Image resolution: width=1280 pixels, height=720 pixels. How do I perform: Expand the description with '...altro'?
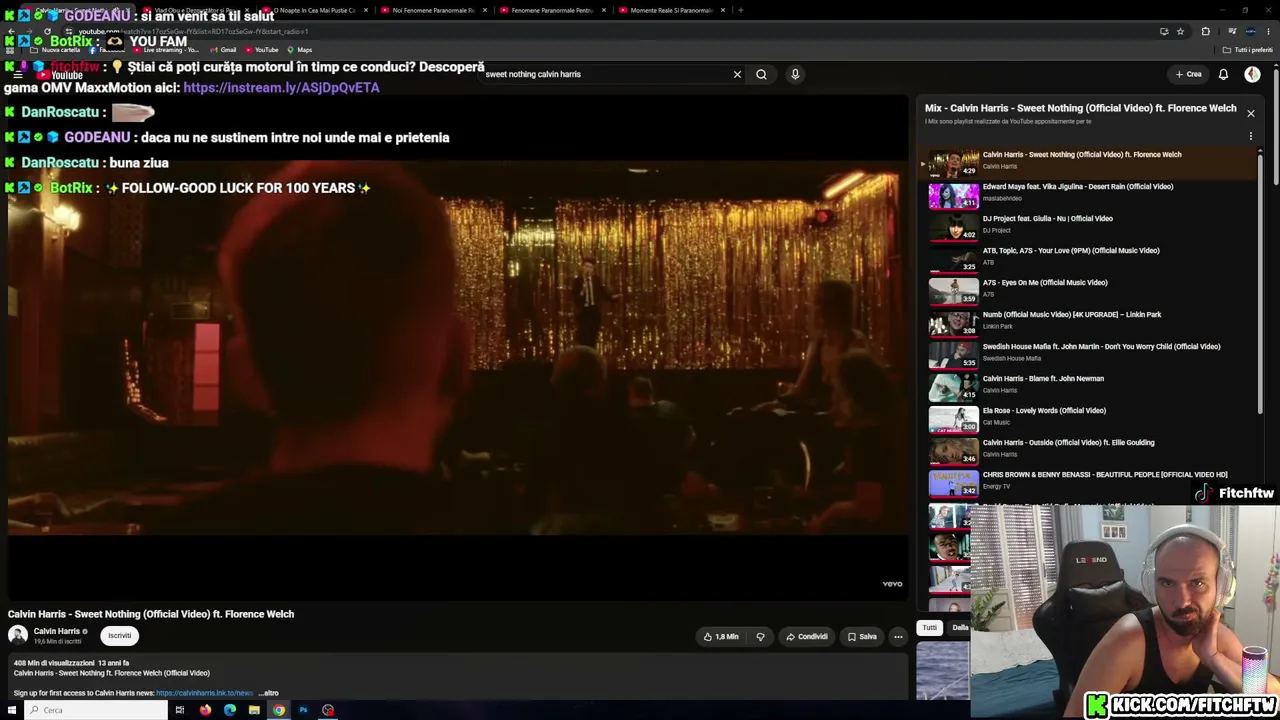[x=269, y=693]
